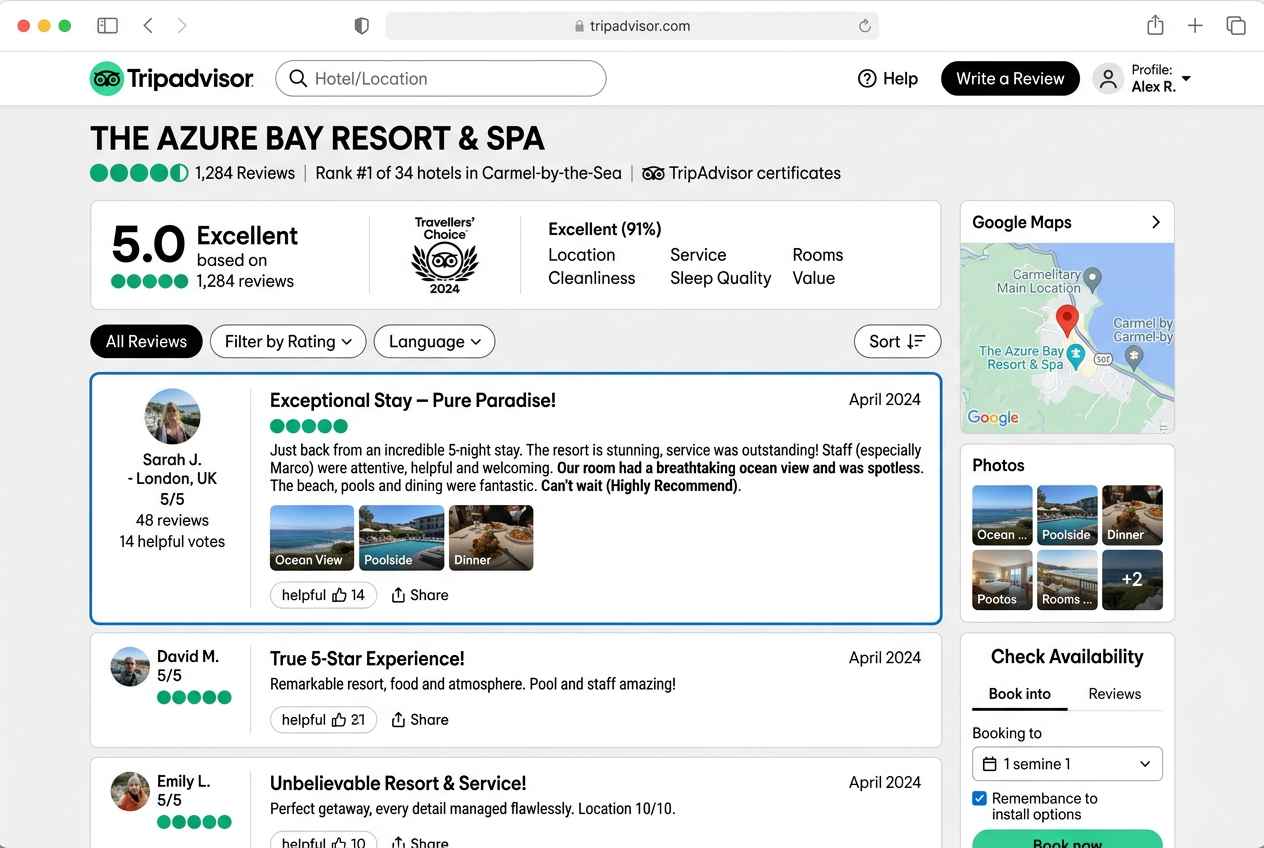Switch to the Book into tab
This screenshot has height=848, width=1264.
pos(1020,694)
